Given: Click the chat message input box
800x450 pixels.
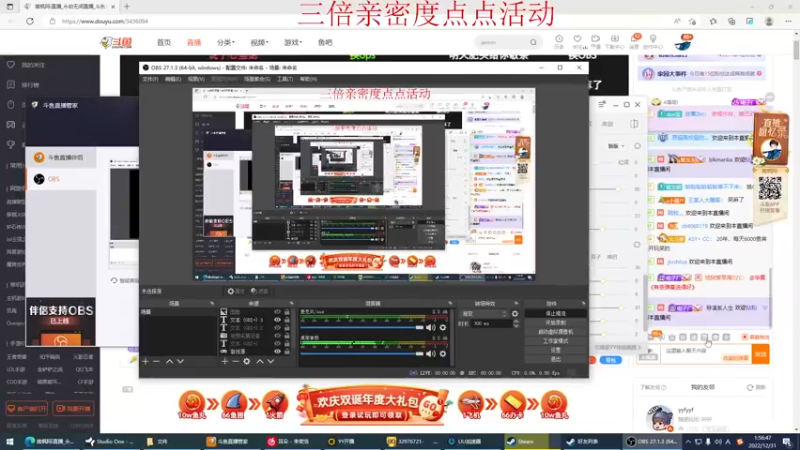Looking at the screenshot, I should [x=706, y=354].
